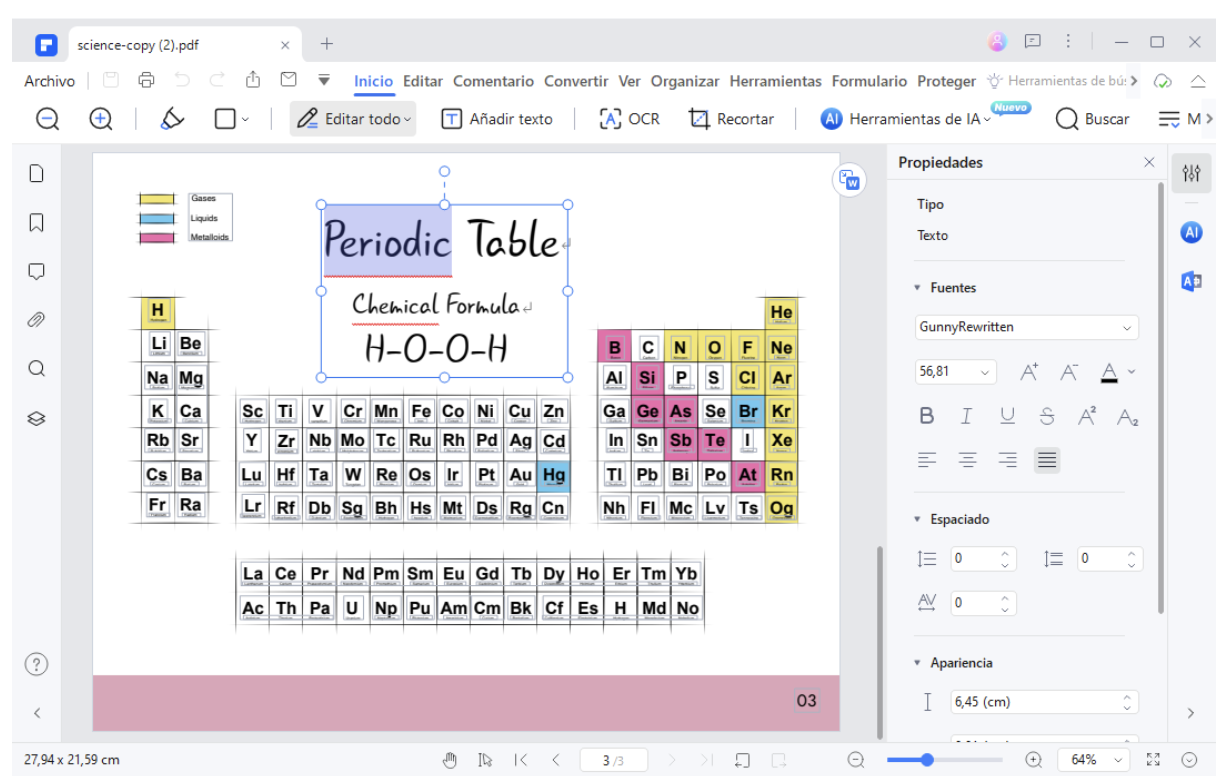The width and height of the screenshot is (1230, 776).
Task: Collapse the Apariencia section
Action: click(917, 663)
